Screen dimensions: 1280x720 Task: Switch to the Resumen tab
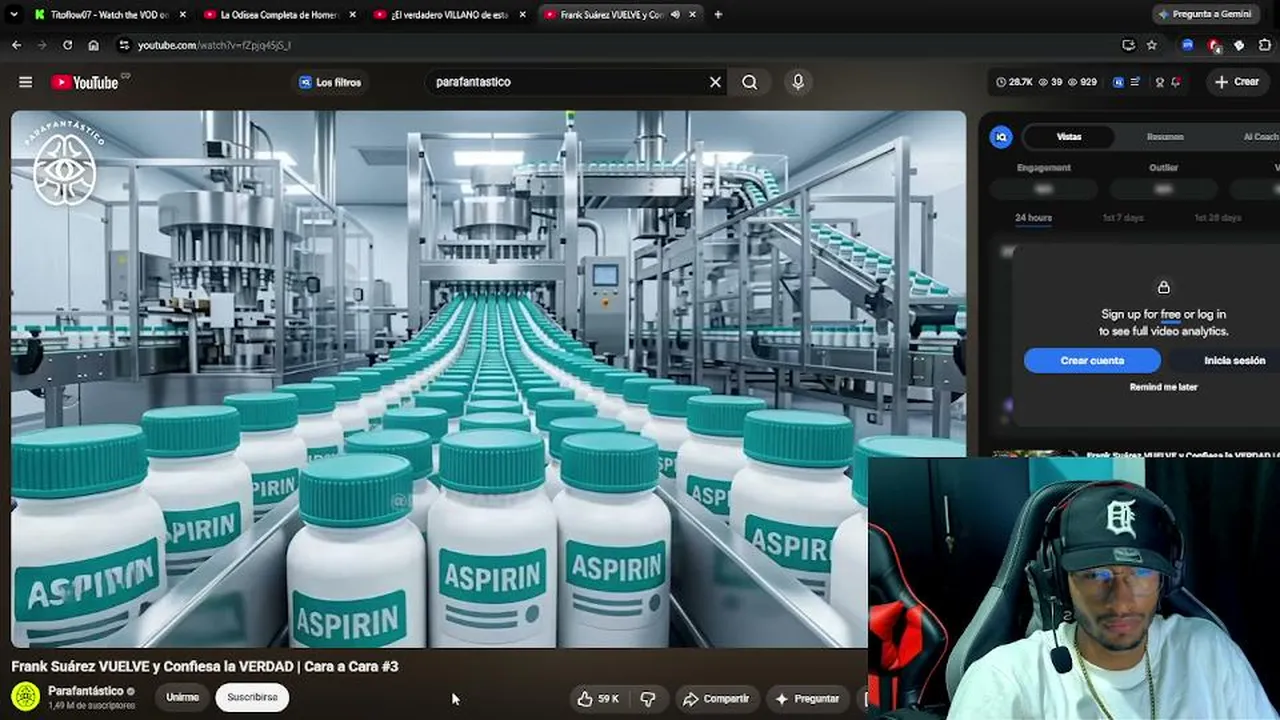point(1165,137)
